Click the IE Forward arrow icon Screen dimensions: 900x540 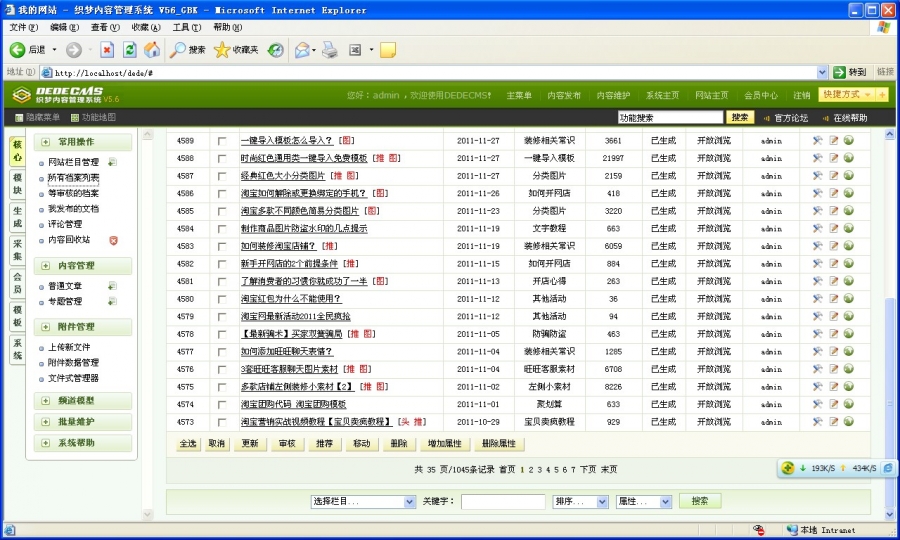(x=73, y=50)
